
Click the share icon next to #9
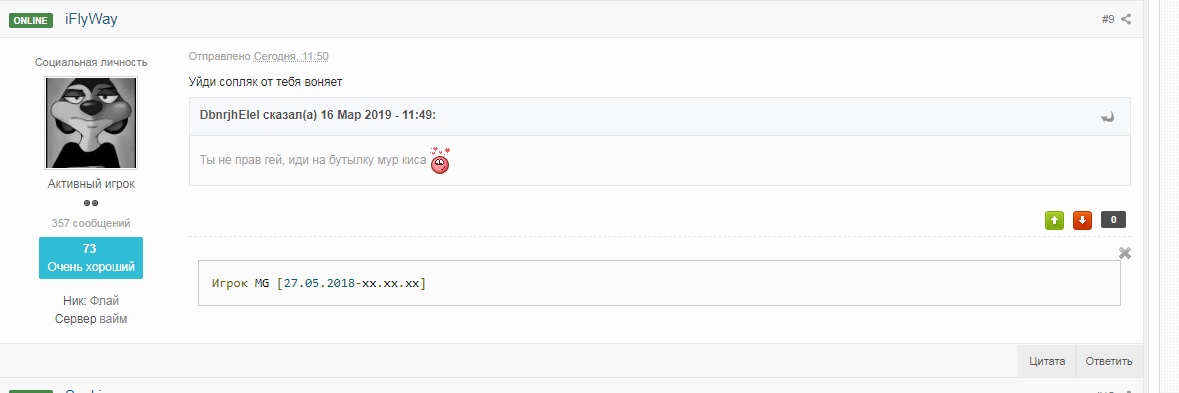click(1126, 20)
